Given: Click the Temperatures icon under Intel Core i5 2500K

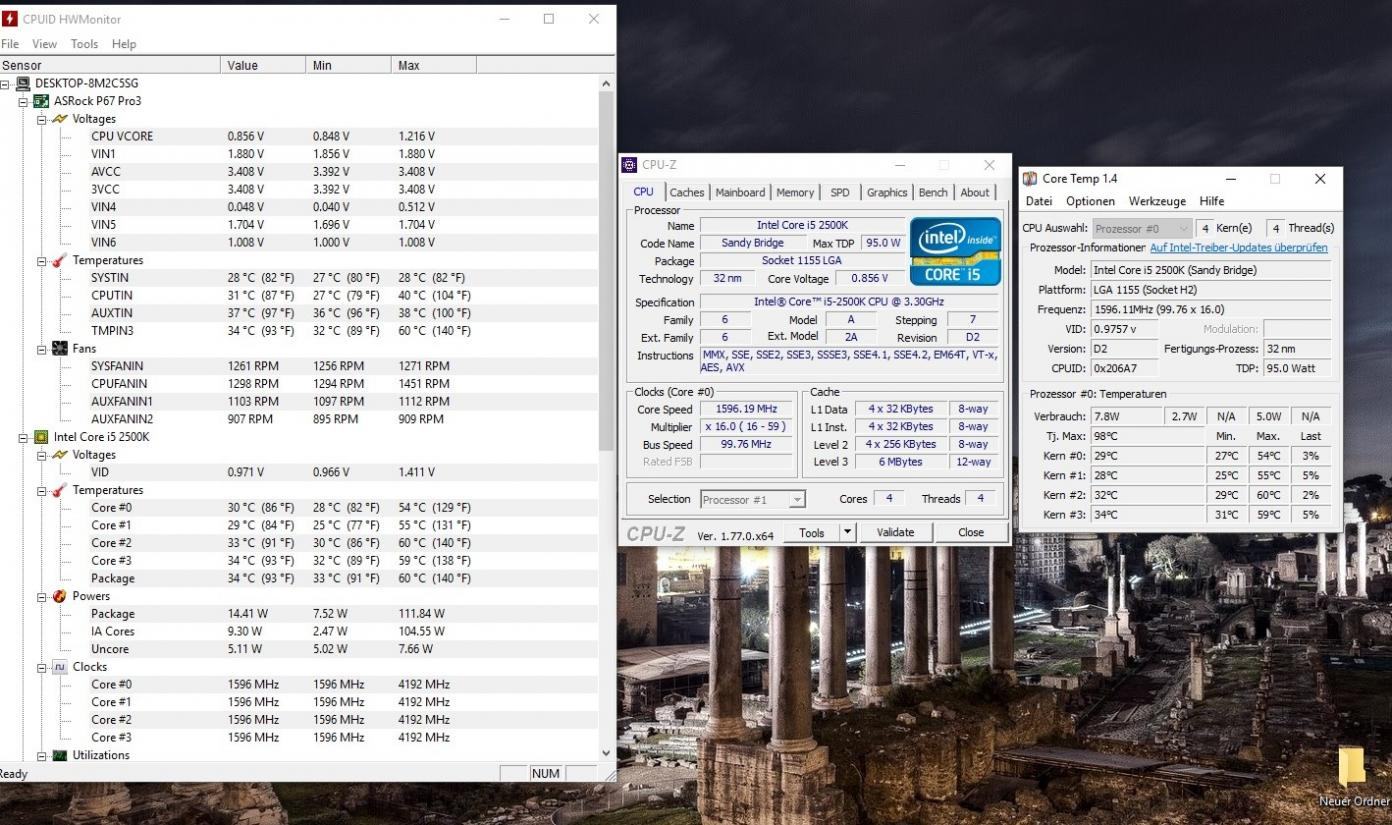Looking at the screenshot, I should coord(60,490).
